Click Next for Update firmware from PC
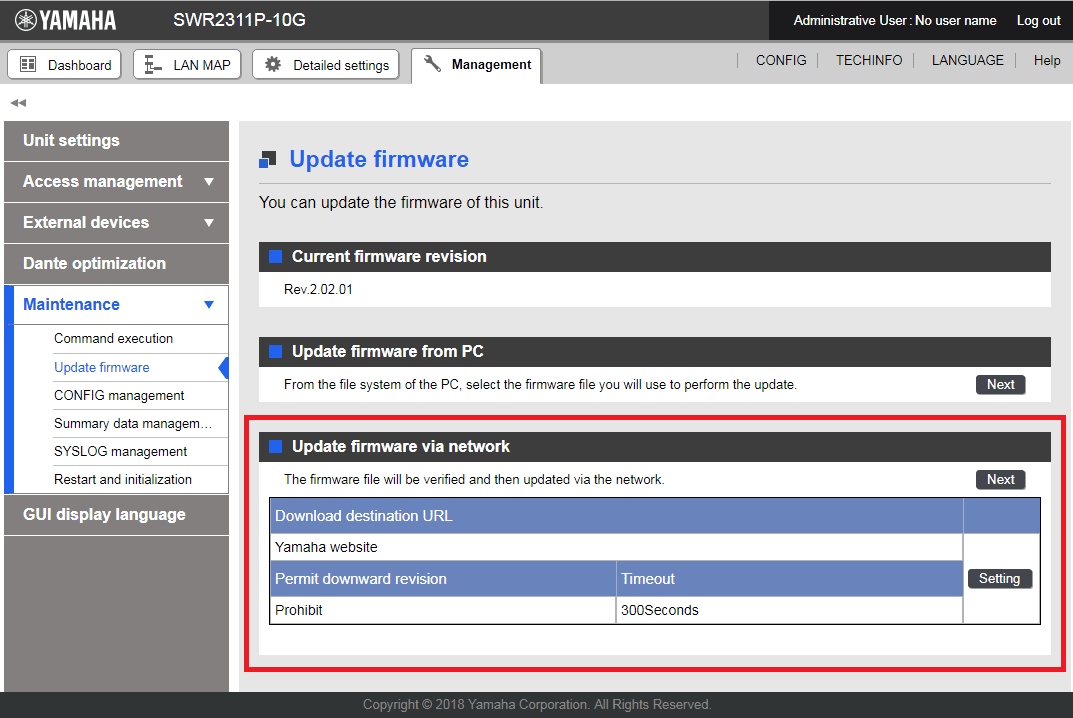 pos(1000,385)
